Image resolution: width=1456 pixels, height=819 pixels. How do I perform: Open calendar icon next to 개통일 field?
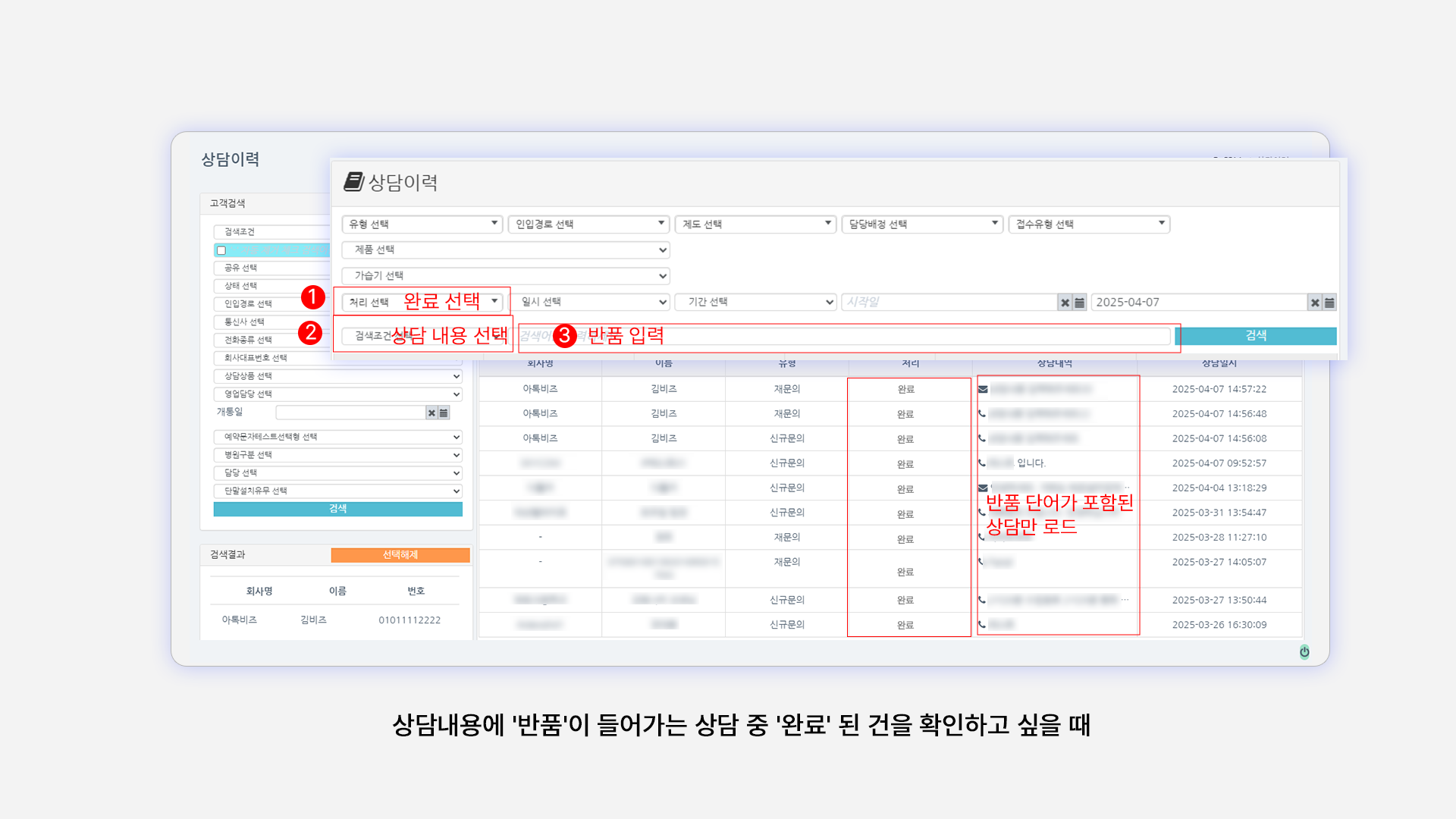tap(444, 413)
